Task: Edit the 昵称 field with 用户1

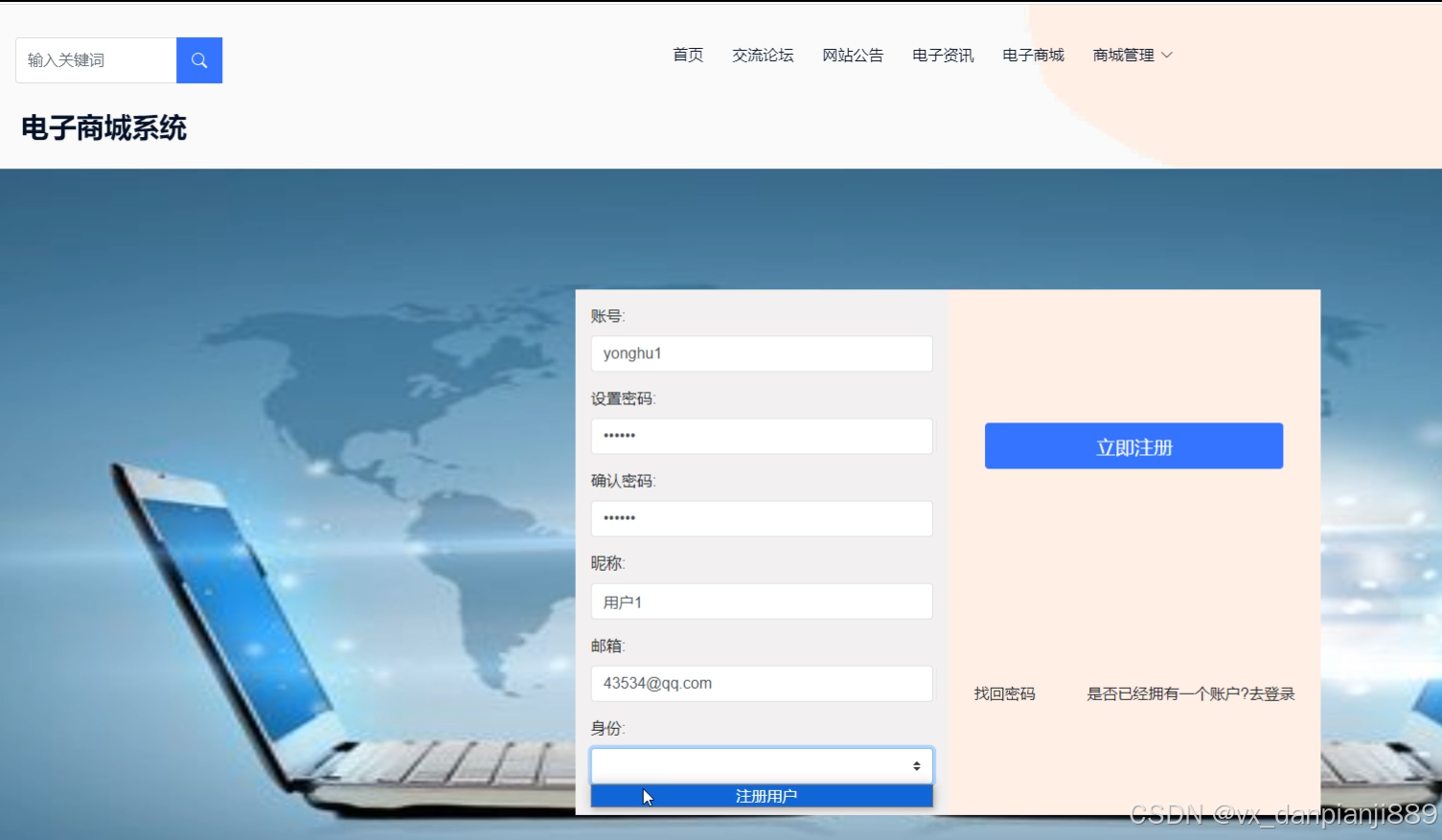Action: tap(762, 602)
